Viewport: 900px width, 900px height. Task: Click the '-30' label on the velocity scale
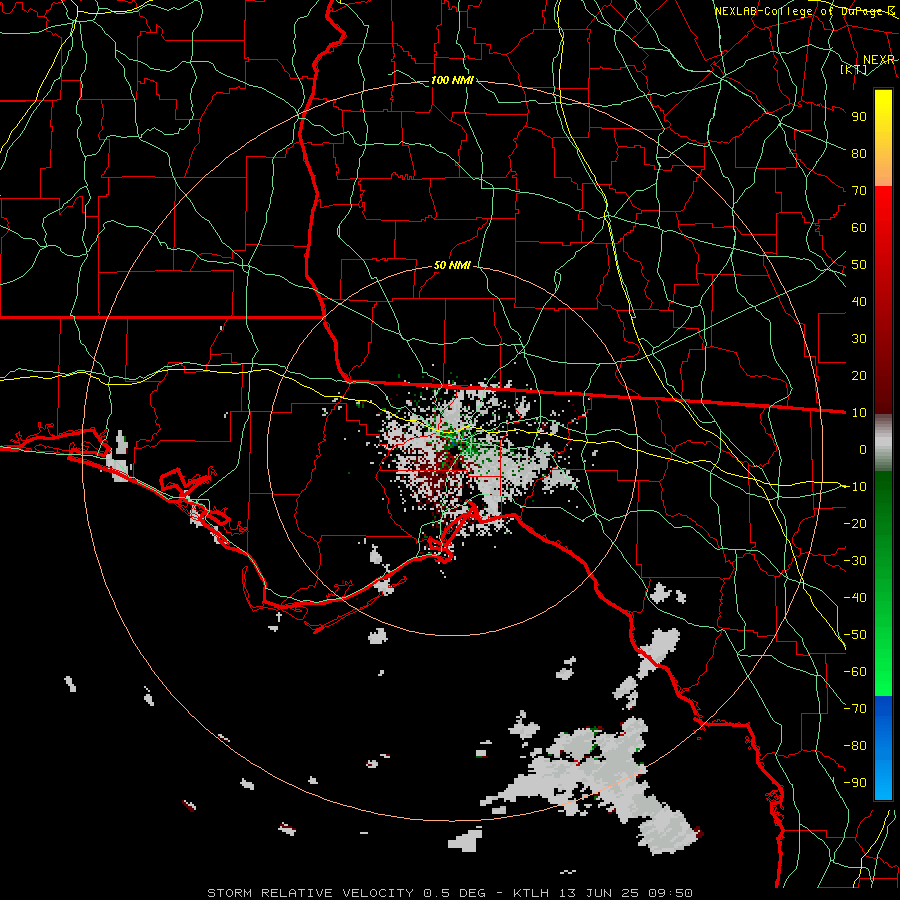coord(855,561)
